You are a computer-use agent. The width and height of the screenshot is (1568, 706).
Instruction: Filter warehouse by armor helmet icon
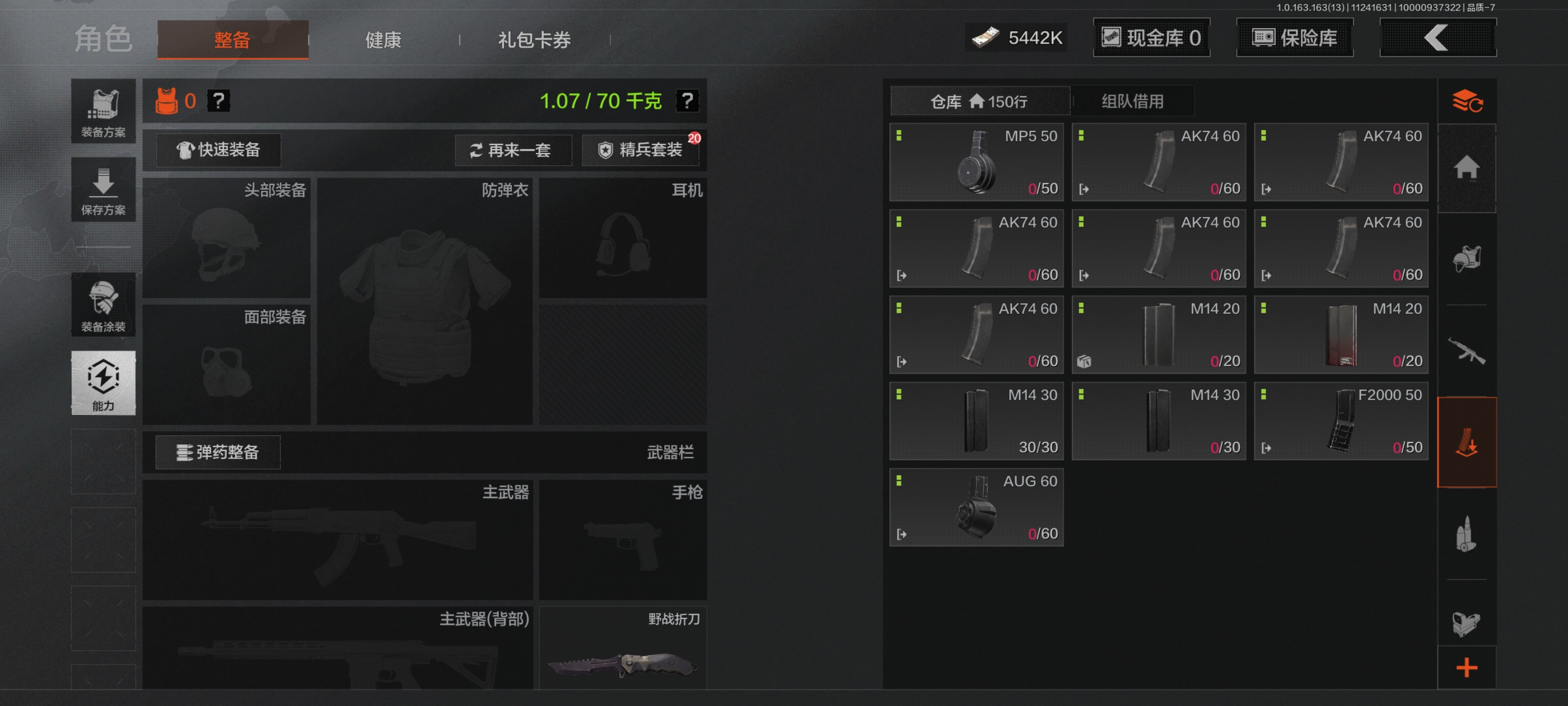pos(1467,259)
